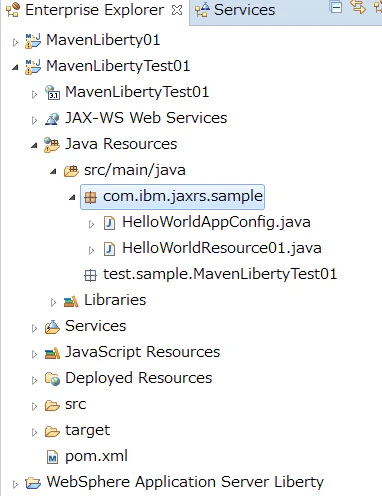
Task: Collapse the MavenLibertyTest01 project
Action: [15, 68]
